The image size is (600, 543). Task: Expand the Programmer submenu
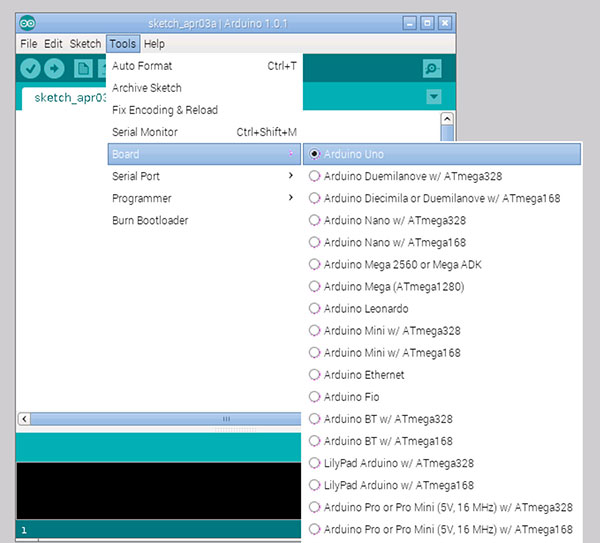(204, 198)
